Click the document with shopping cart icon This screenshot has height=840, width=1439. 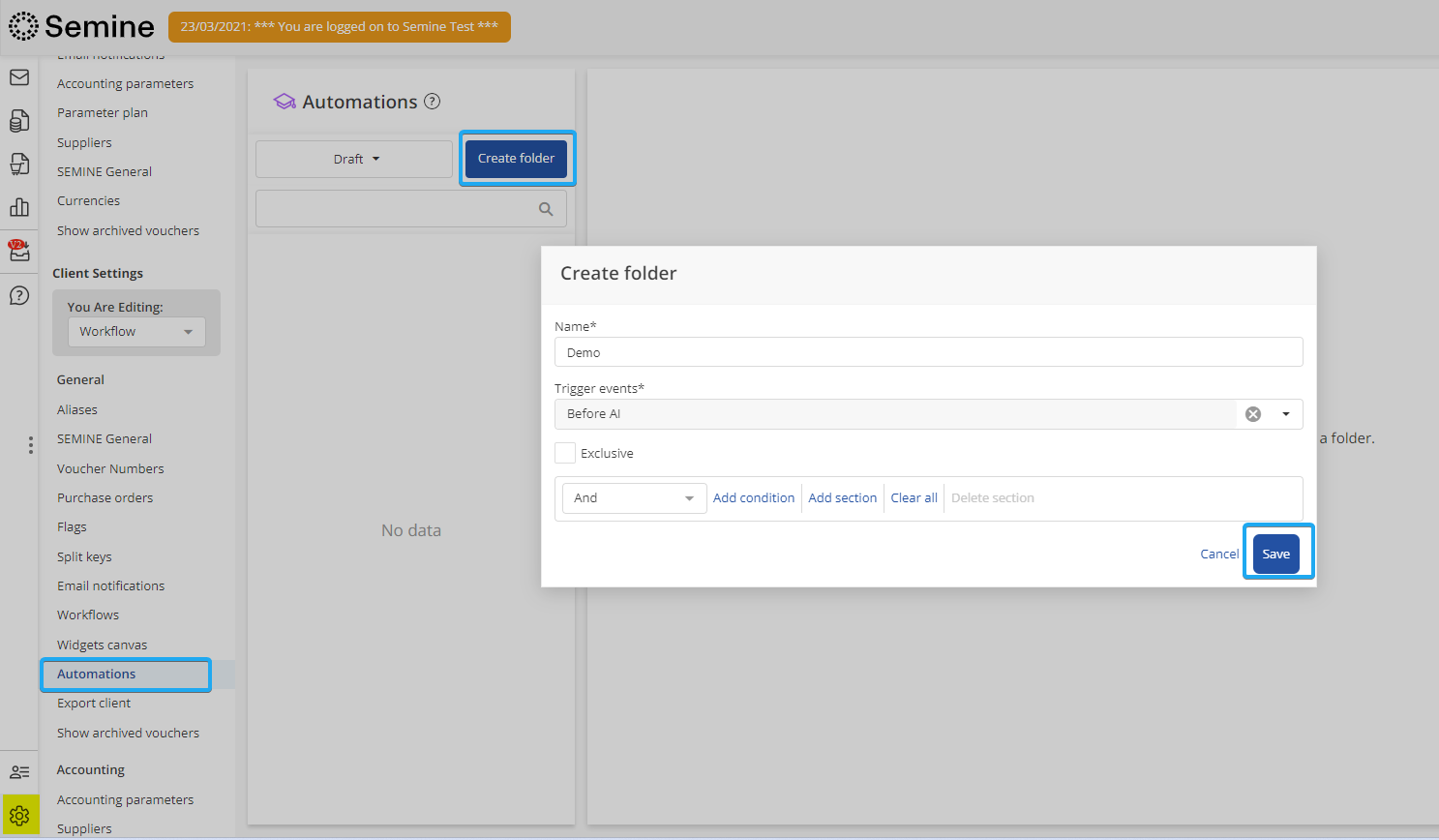tap(19, 164)
